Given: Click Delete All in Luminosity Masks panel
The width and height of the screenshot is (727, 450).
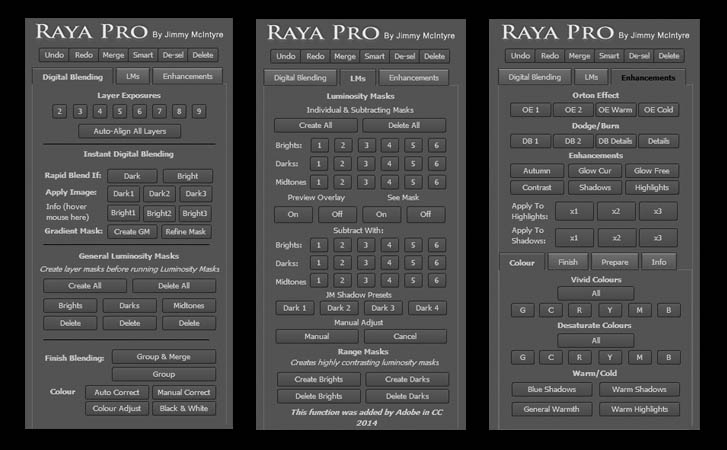Looking at the screenshot, I should 404,125.
